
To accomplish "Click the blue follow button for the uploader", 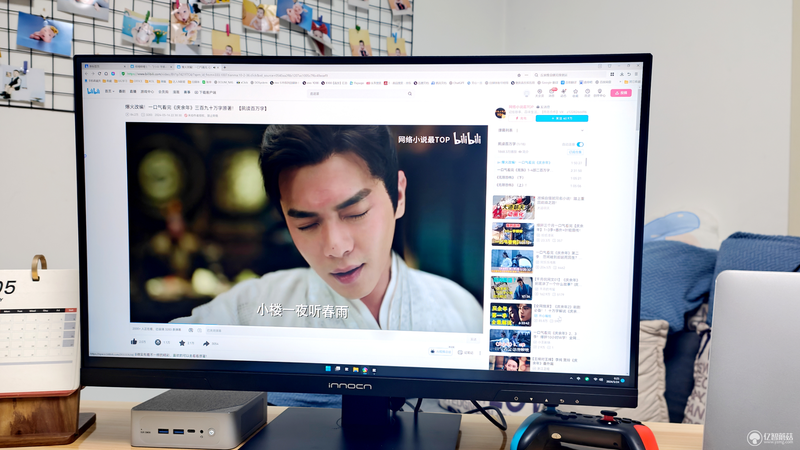I will (562, 118).
